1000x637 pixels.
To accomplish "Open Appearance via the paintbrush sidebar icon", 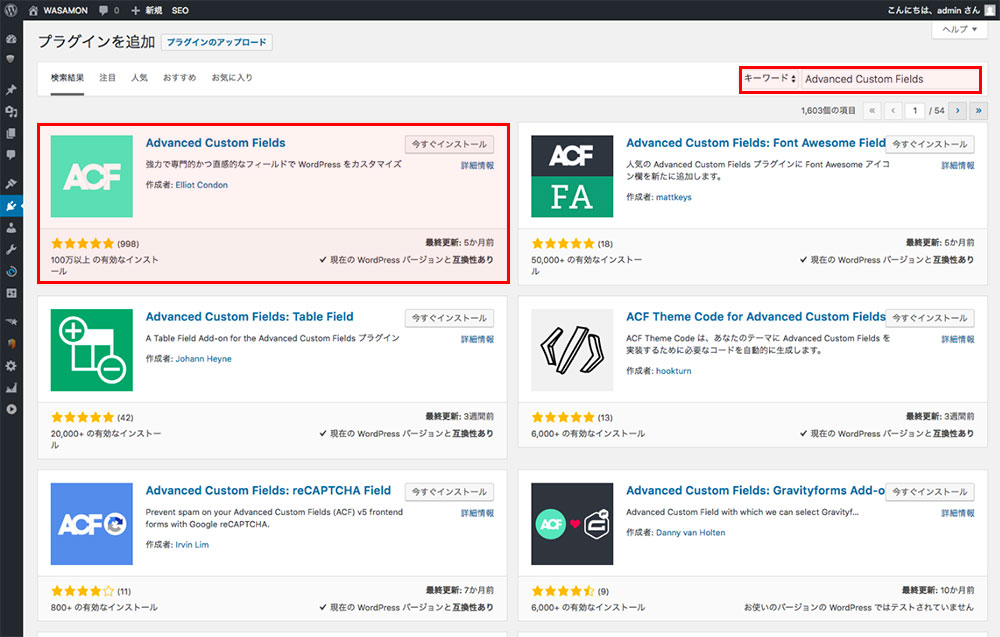I will (11, 184).
